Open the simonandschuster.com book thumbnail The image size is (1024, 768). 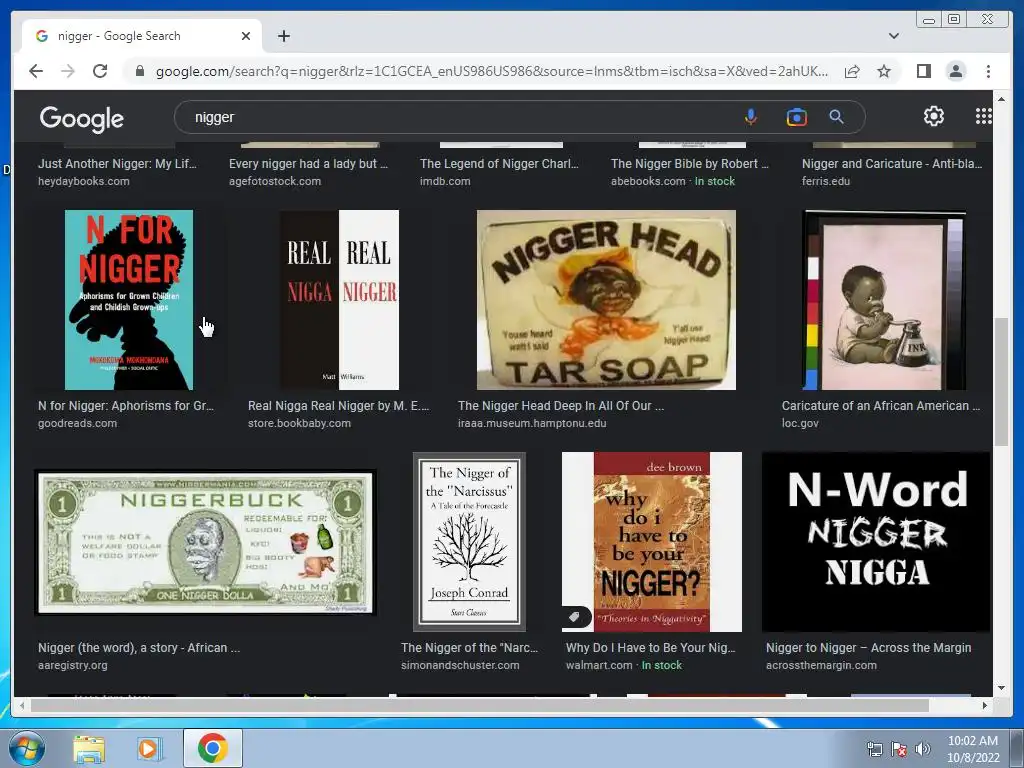coord(469,541)
